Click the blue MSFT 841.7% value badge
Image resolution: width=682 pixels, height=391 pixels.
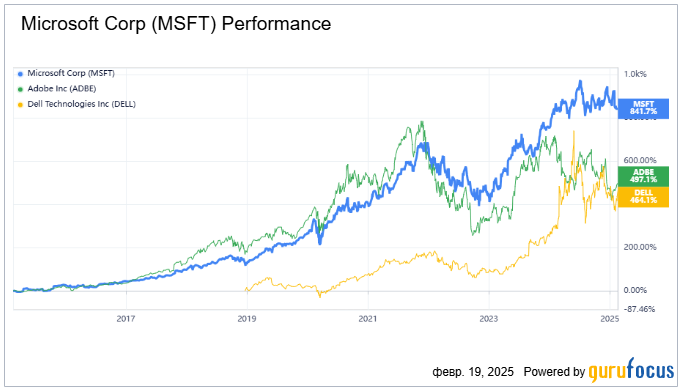coord(643,108)
